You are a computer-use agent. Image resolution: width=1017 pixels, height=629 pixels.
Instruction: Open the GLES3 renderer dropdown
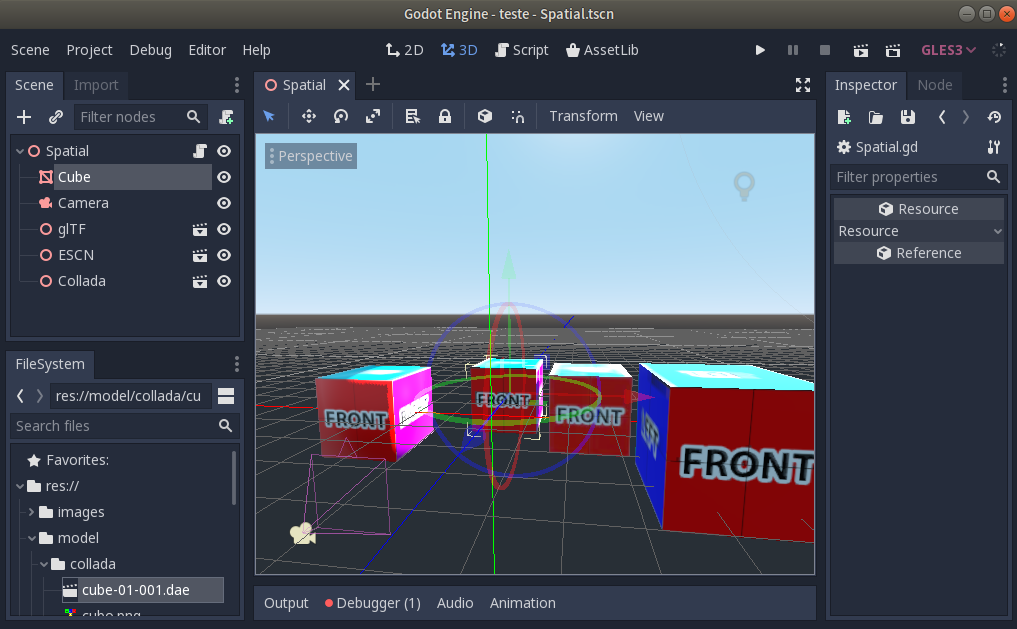[948, 50]
